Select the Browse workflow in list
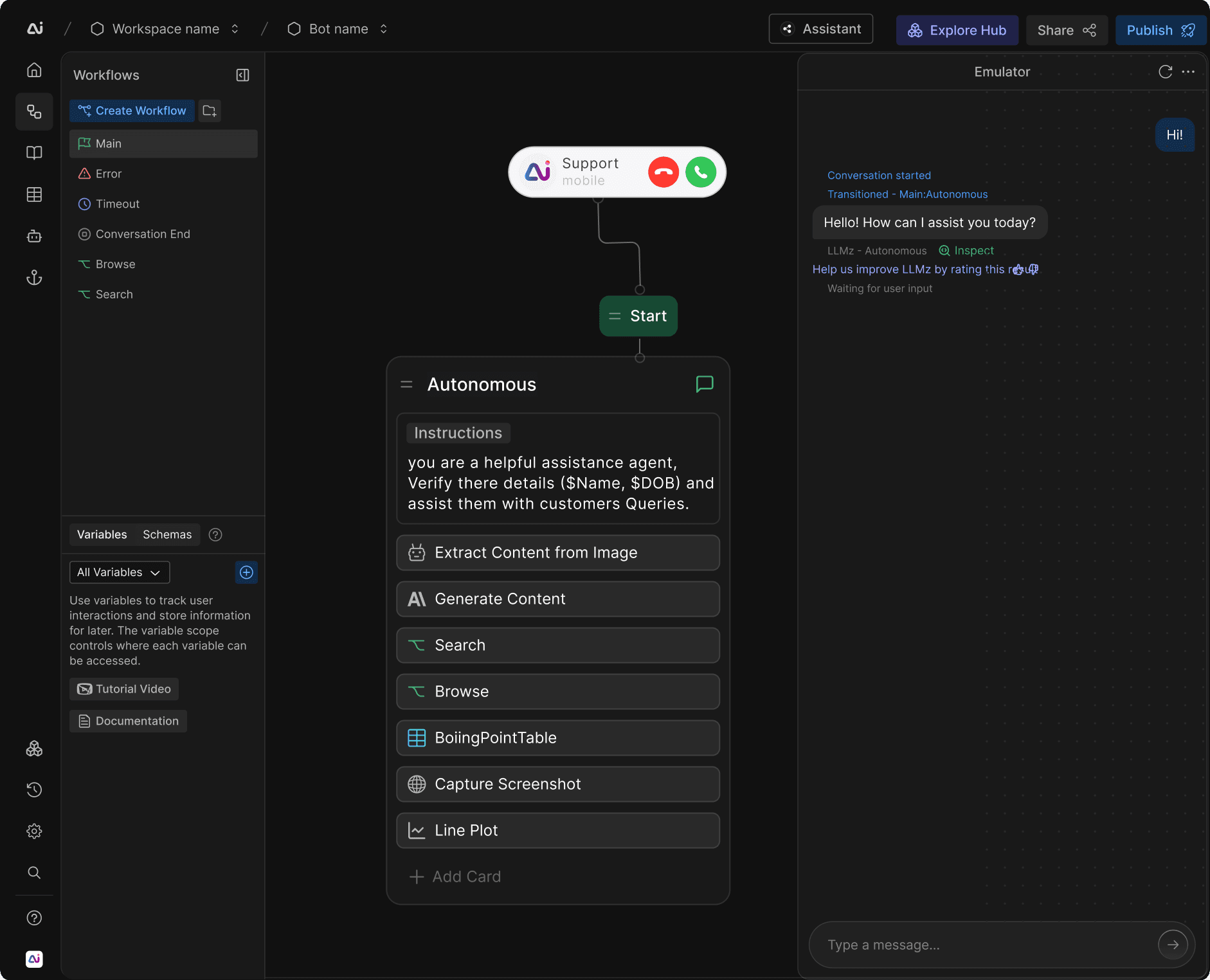Viewport: 1210px width, 980px height. click(163, 264)
